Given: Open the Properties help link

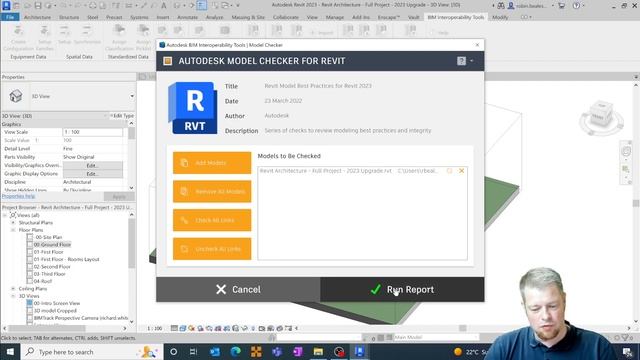Looking at the screenshot, I should tap(18, 196).
